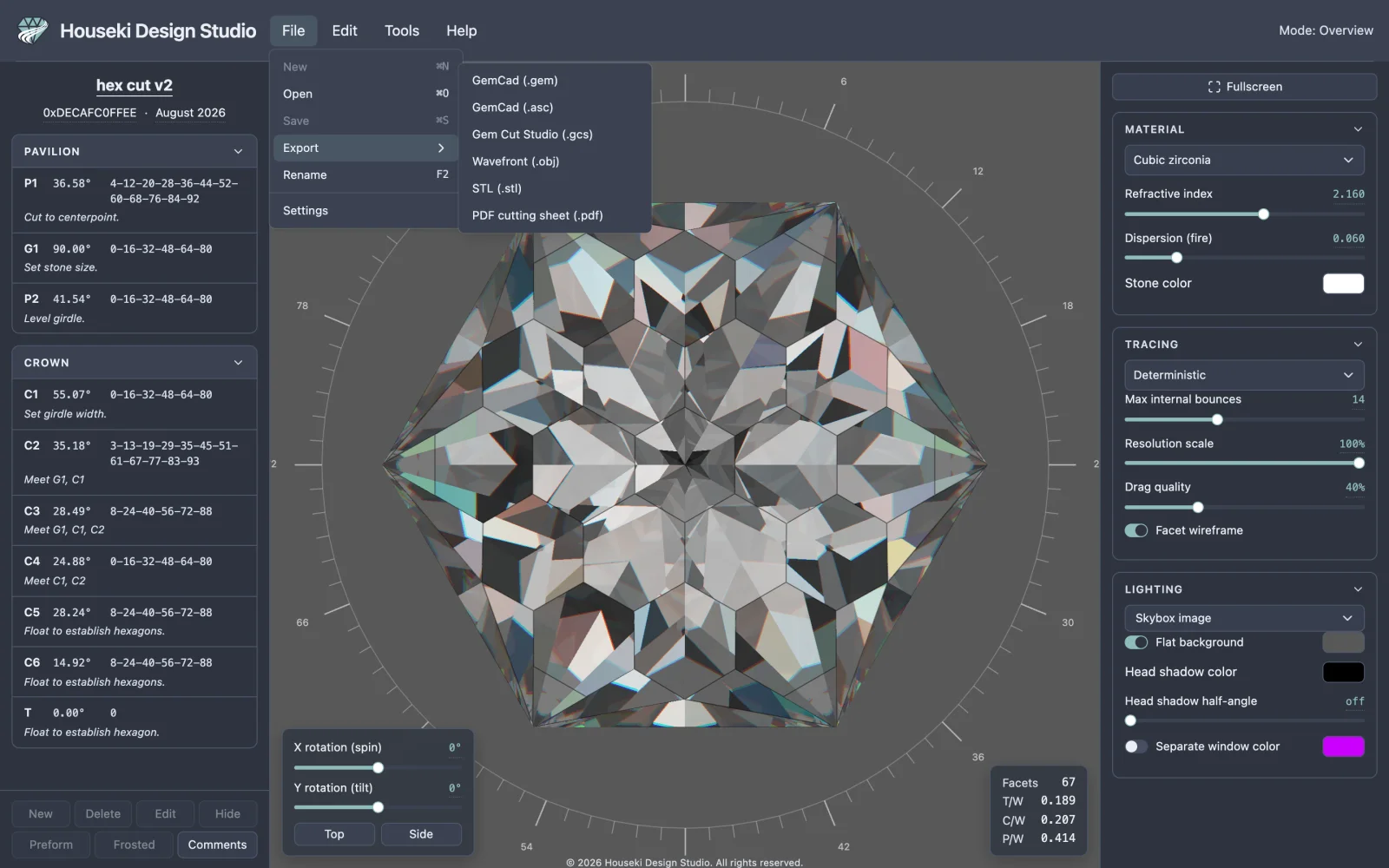Adjust the Refractive index slider handle
Image resolution: width=1389 pixels, height=868 pixels.
1263,214
